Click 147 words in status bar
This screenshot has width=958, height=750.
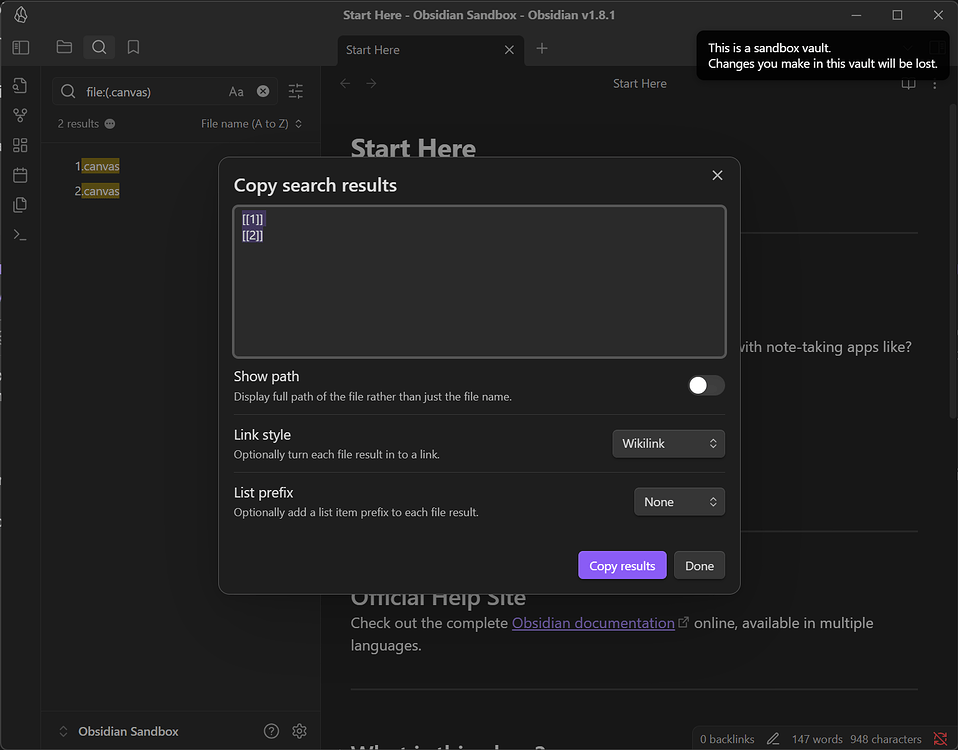tap(817, 739)
